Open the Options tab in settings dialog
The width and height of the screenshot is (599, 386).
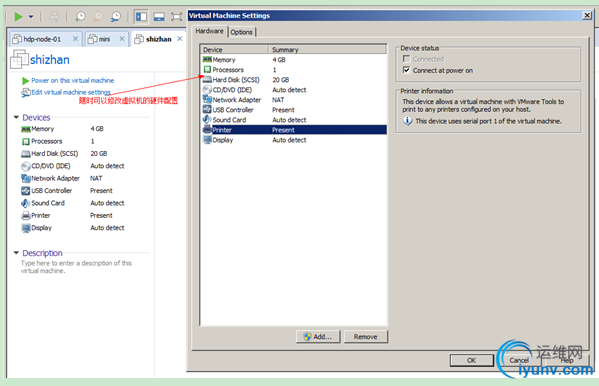pyautogui.click(x=241, y=32)
